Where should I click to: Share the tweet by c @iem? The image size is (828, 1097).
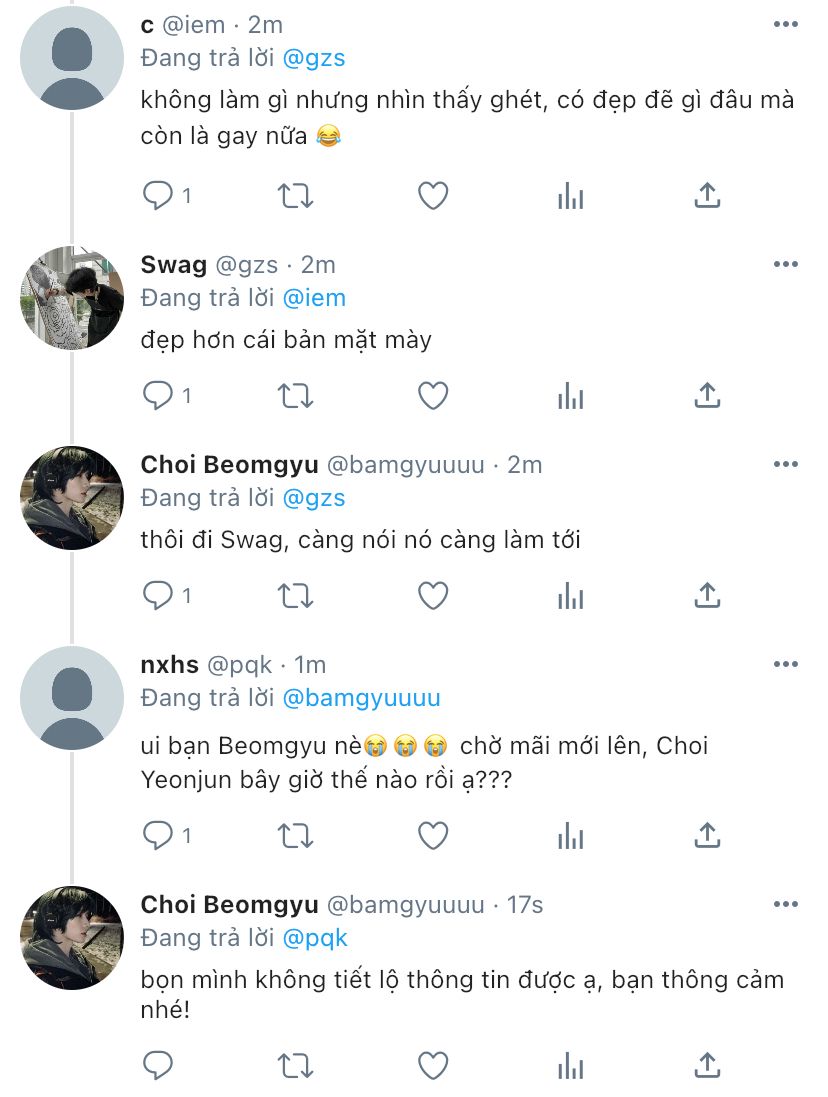click(707, 196)
